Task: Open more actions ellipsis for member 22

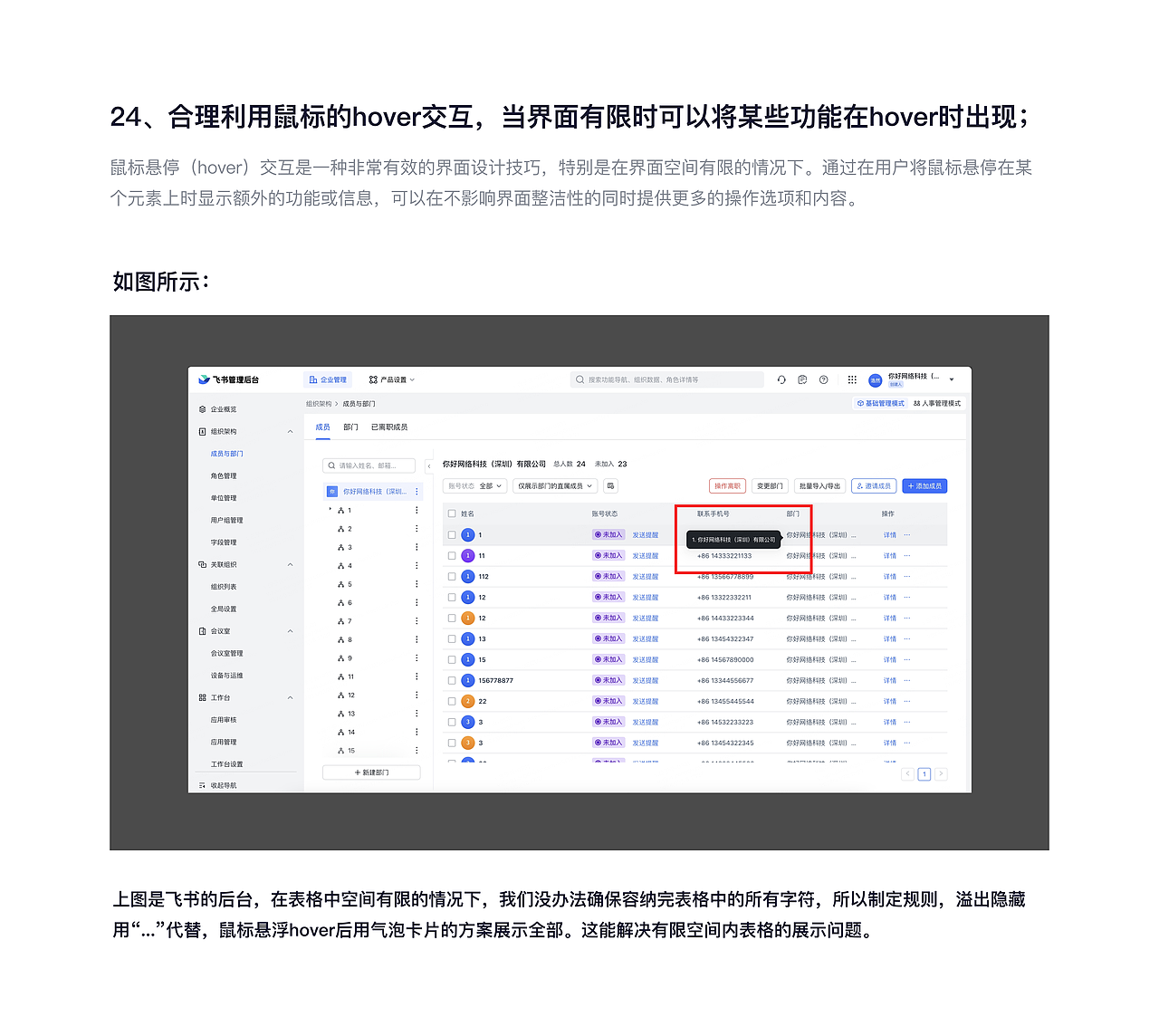Action: [906, 702]
